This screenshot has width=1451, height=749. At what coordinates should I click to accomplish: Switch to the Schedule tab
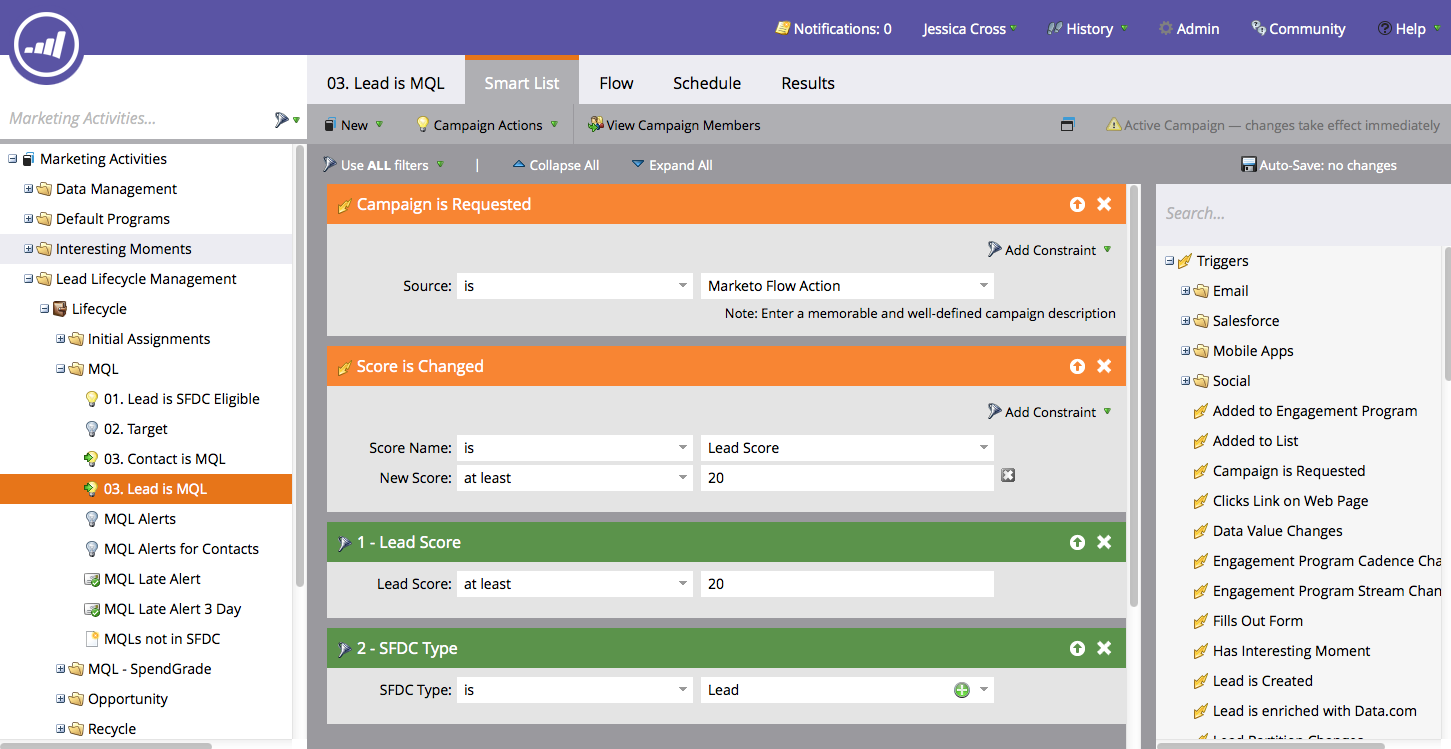pos(707,83)
